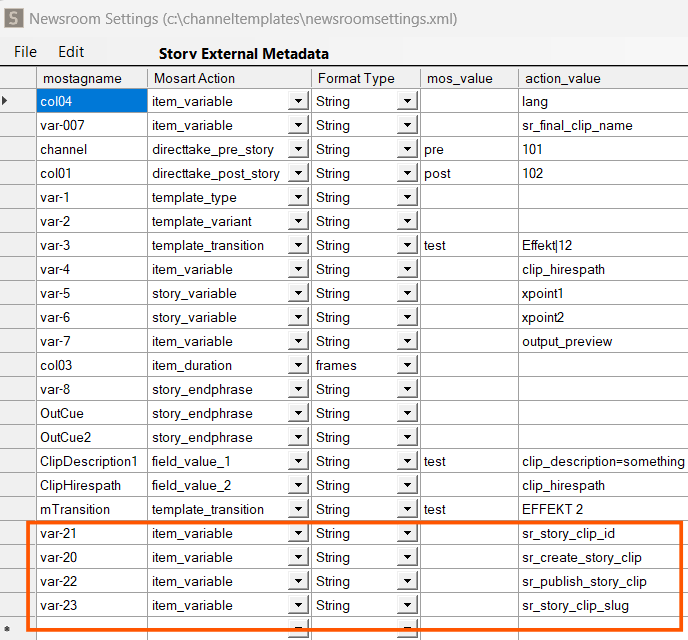Click the Format Type column header

click(356, 78)
